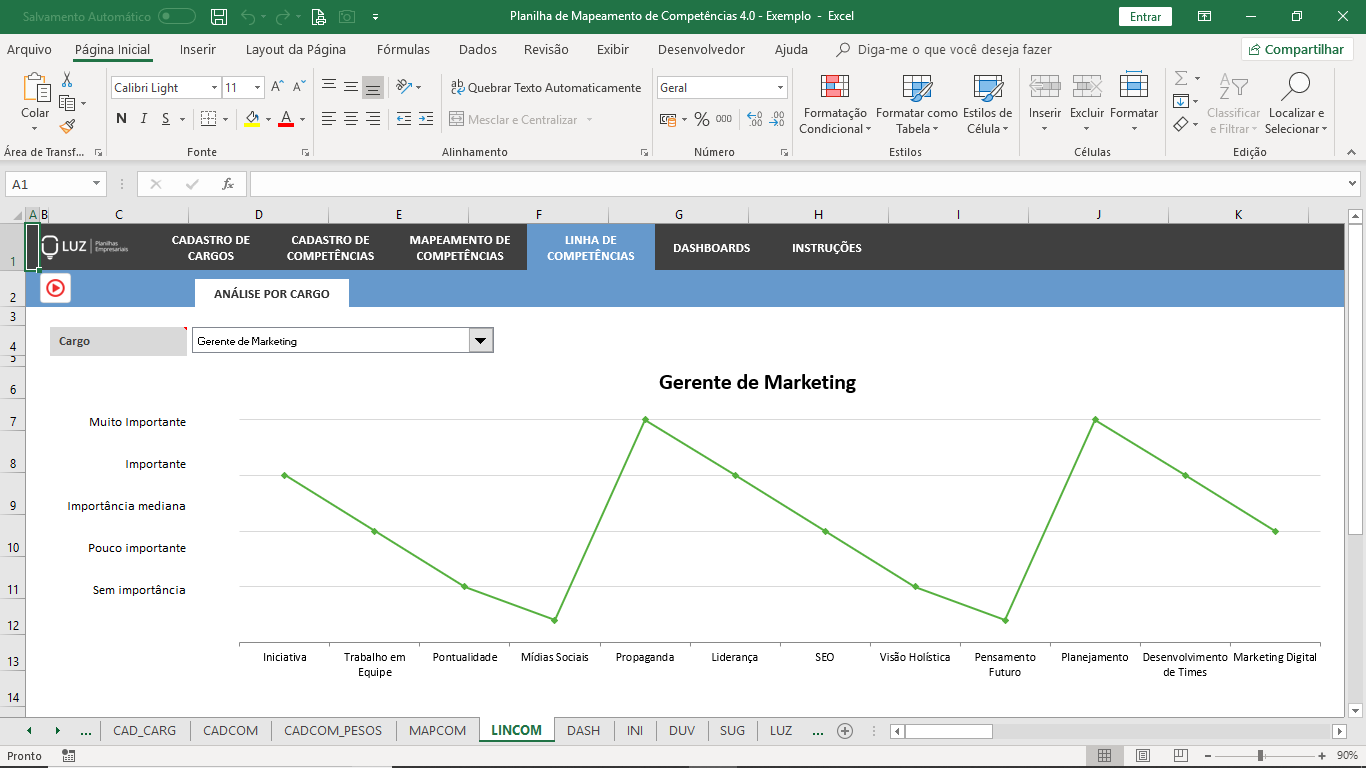Open the number format Geral dropdown
The width and height of the screenshot is (1366, 768).
pyautogui.click(x=779, y=88)
